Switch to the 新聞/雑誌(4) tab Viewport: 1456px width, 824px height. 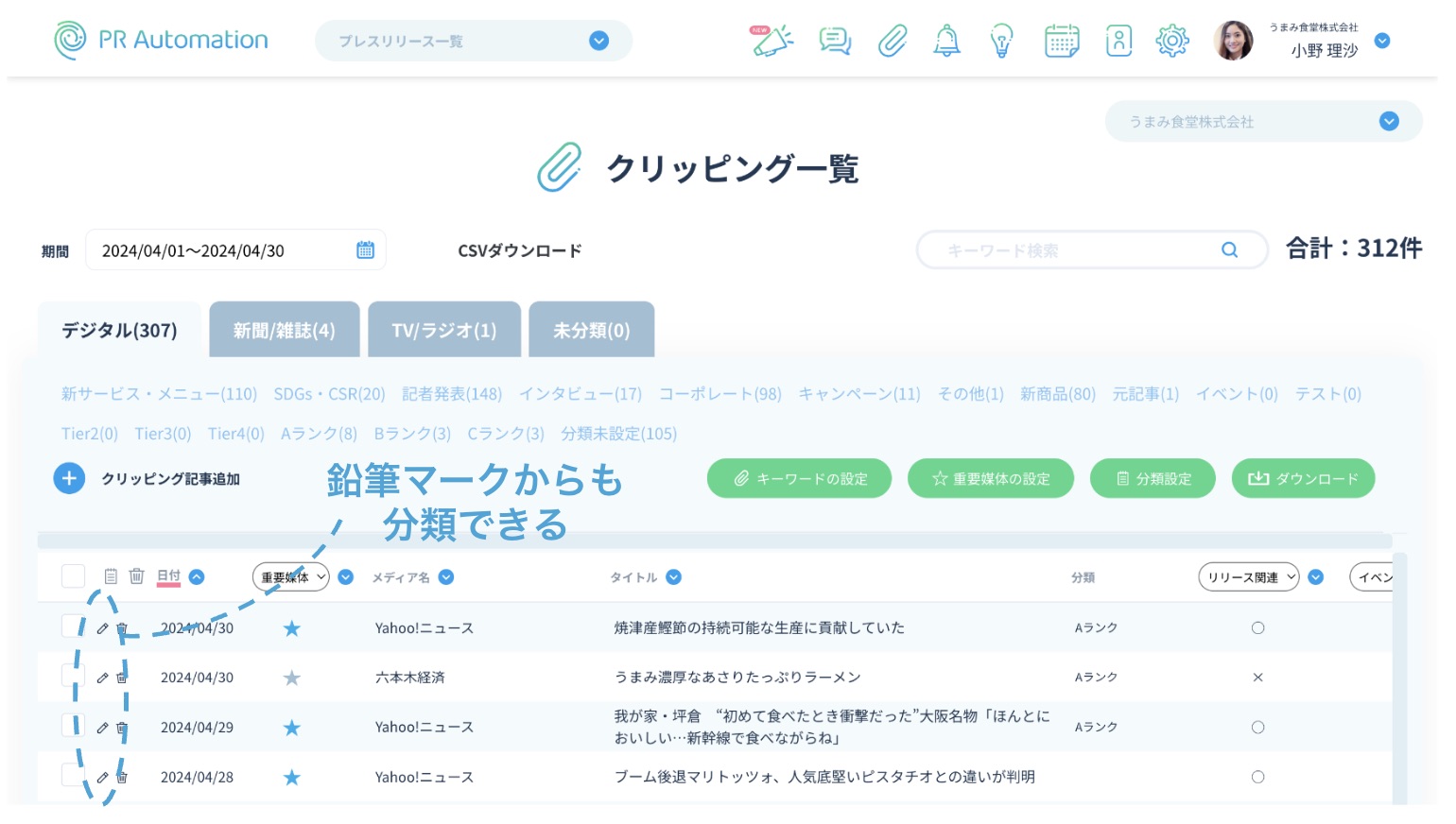(x=284, y=330)
